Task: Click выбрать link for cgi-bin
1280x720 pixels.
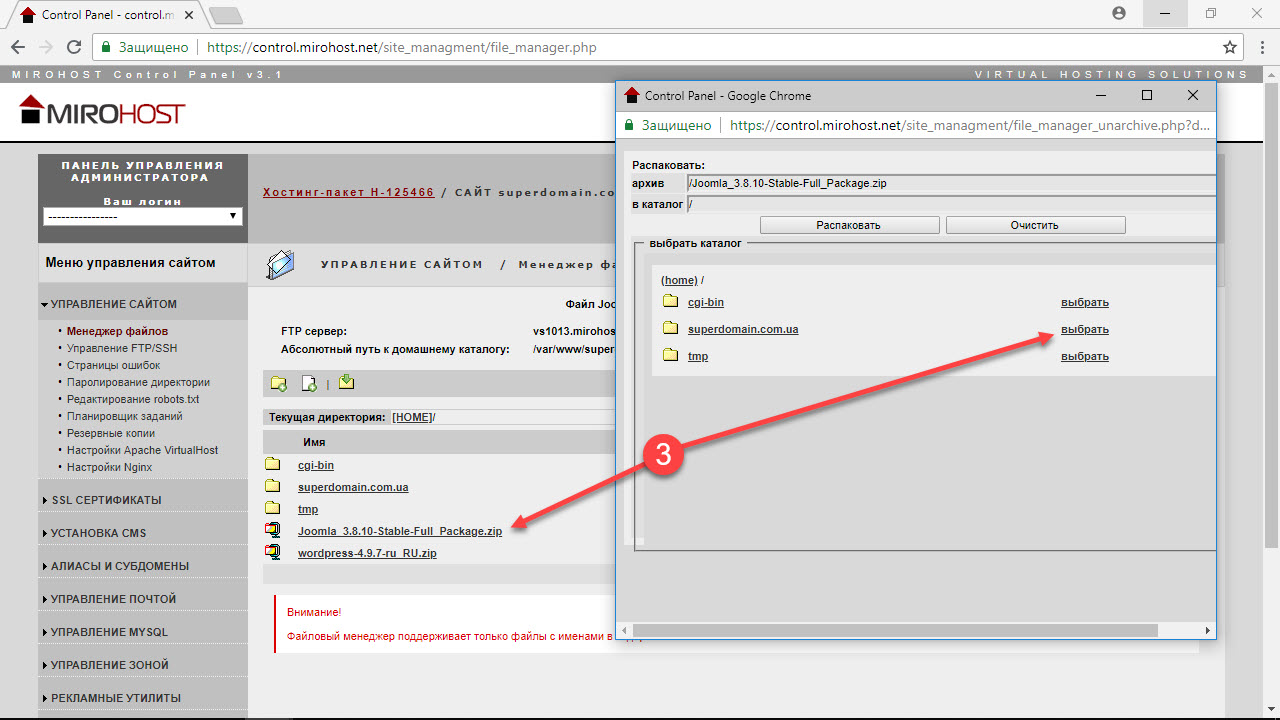Action: click(1085, 302)
